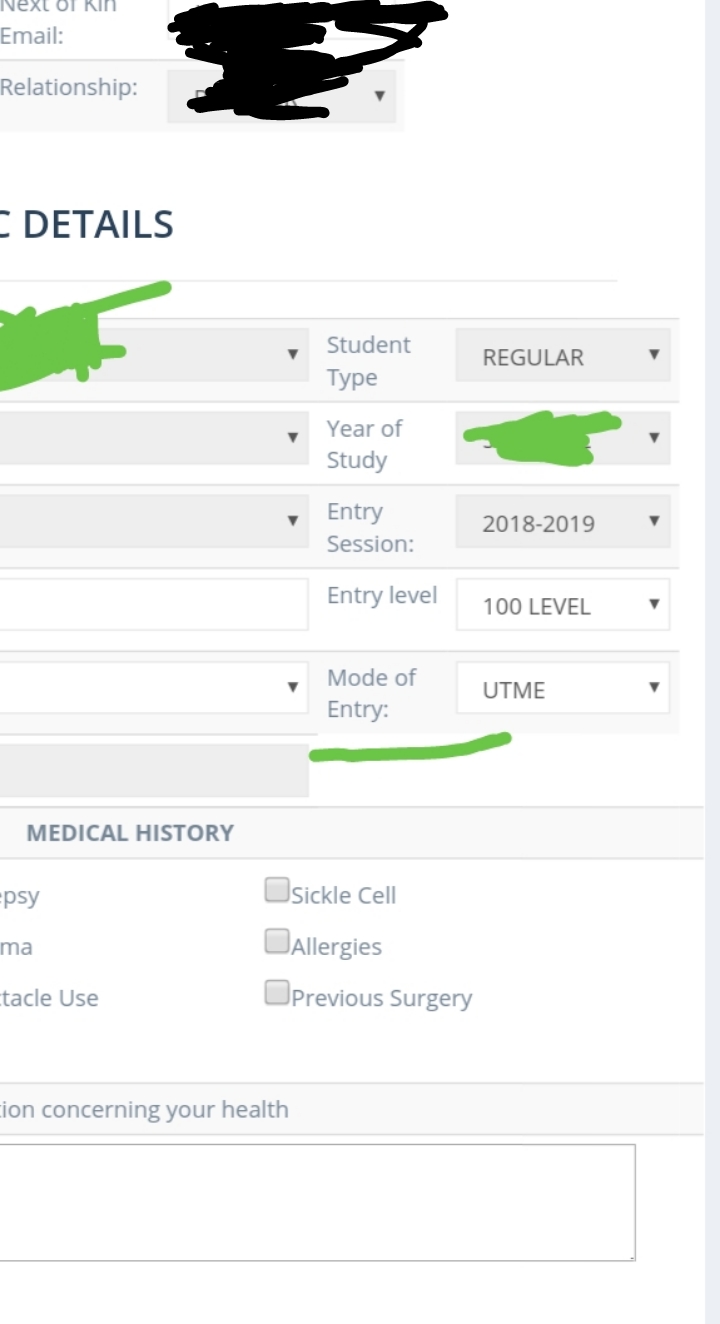Open the Entry Session dropdown showing 2018-2019

click(562, 523)
